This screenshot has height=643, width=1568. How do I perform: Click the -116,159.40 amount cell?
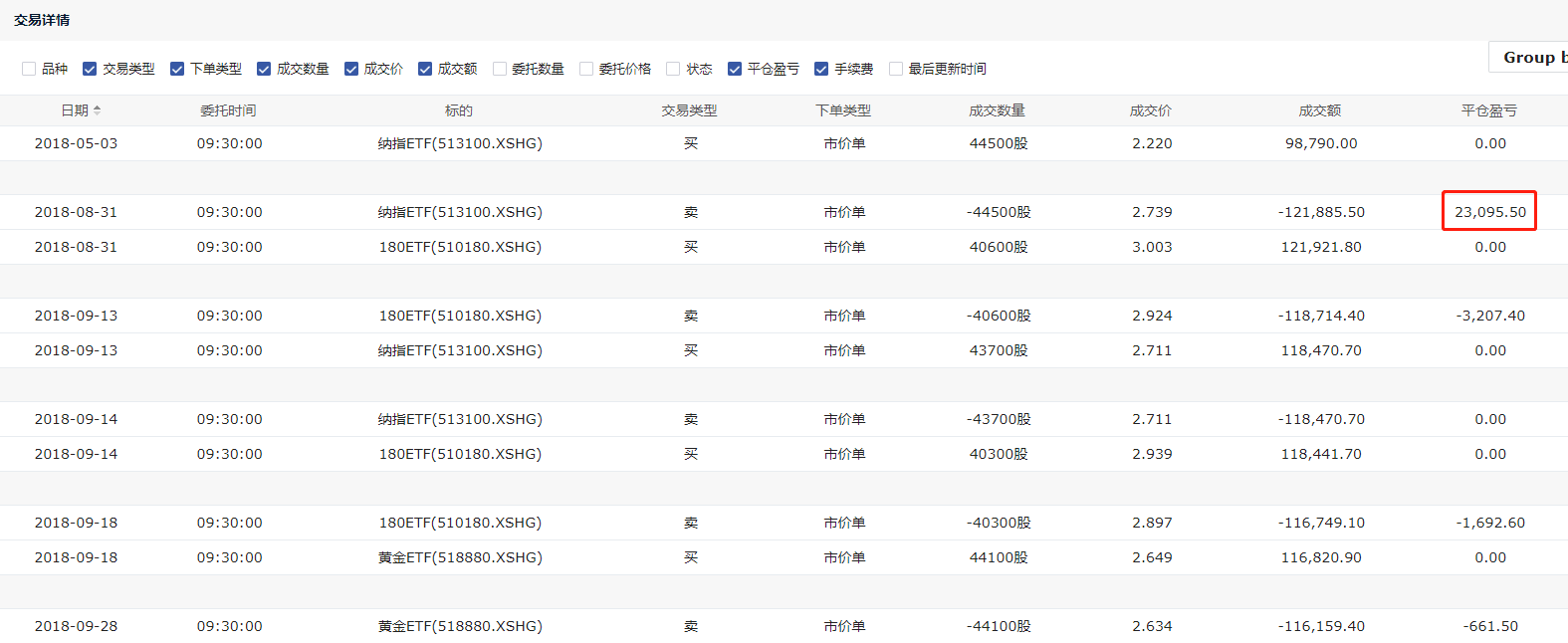pyautogui.click(x=1321, y=626)
